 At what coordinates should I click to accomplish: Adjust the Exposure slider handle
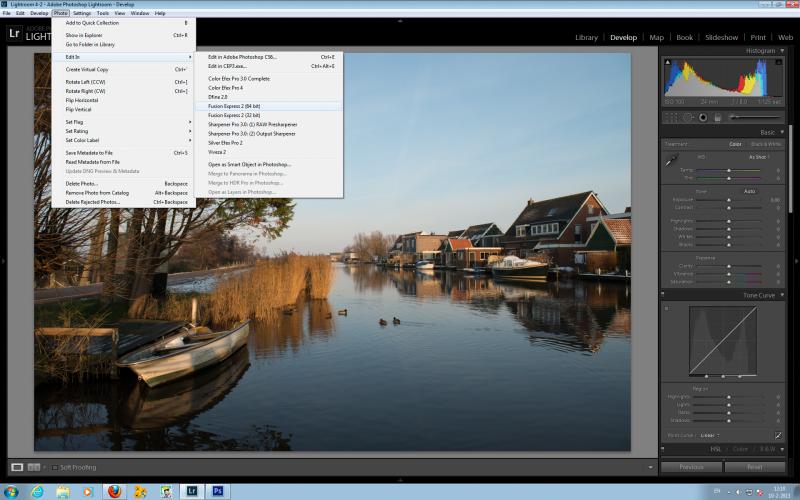(729, 200)
